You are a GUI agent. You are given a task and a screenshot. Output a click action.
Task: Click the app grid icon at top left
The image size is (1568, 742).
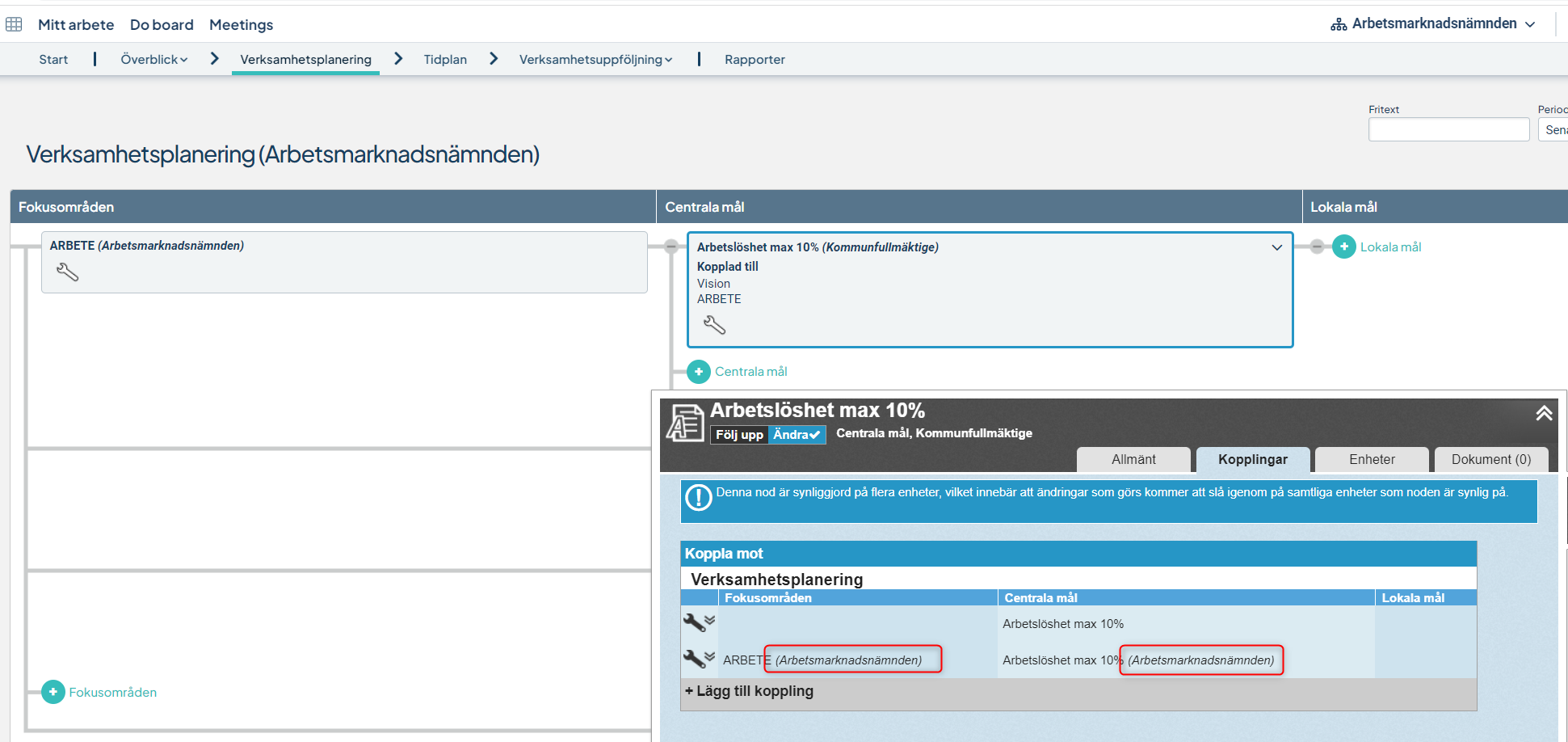[14, 24]
